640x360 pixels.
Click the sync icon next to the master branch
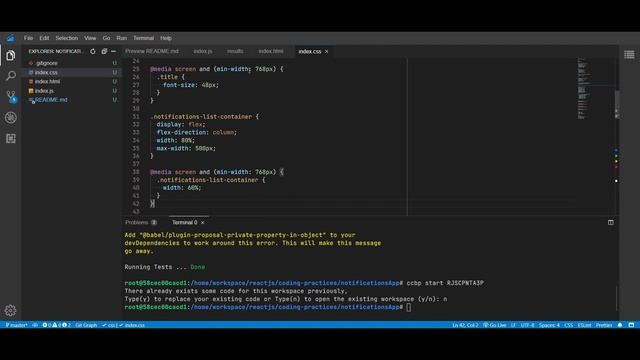point(35,325)
